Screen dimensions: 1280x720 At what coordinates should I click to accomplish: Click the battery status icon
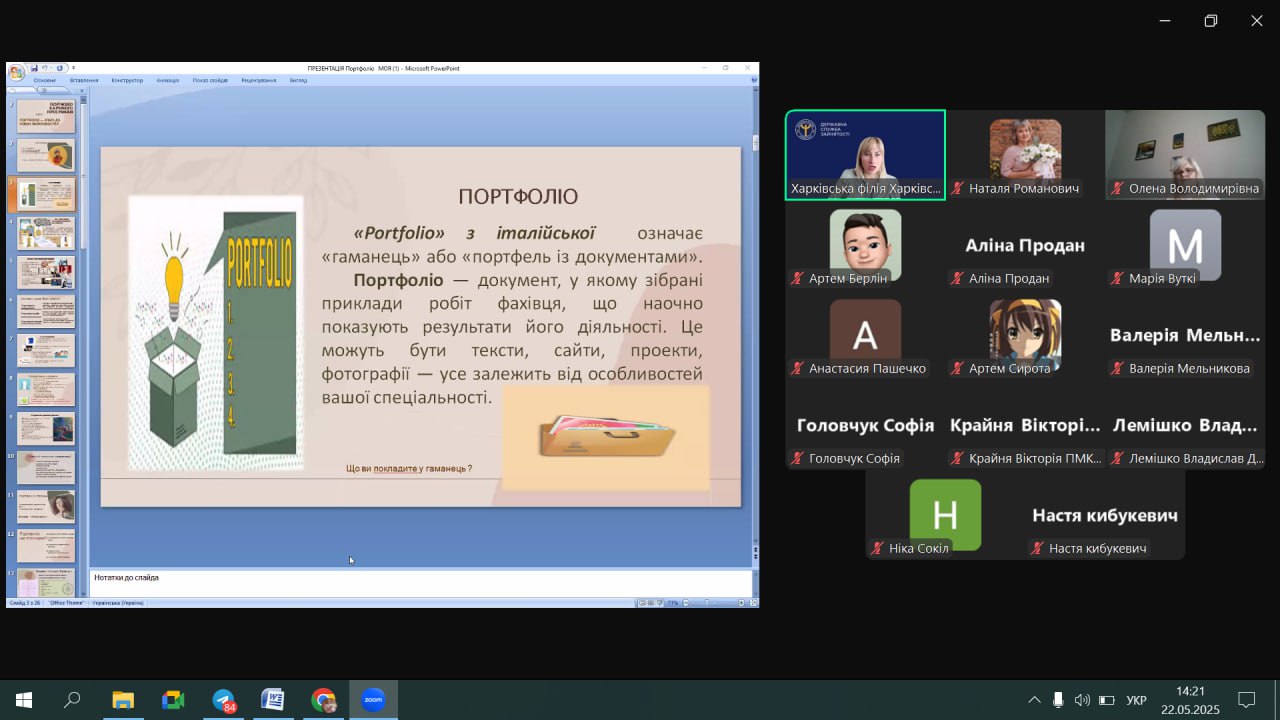coord(1107,700)
